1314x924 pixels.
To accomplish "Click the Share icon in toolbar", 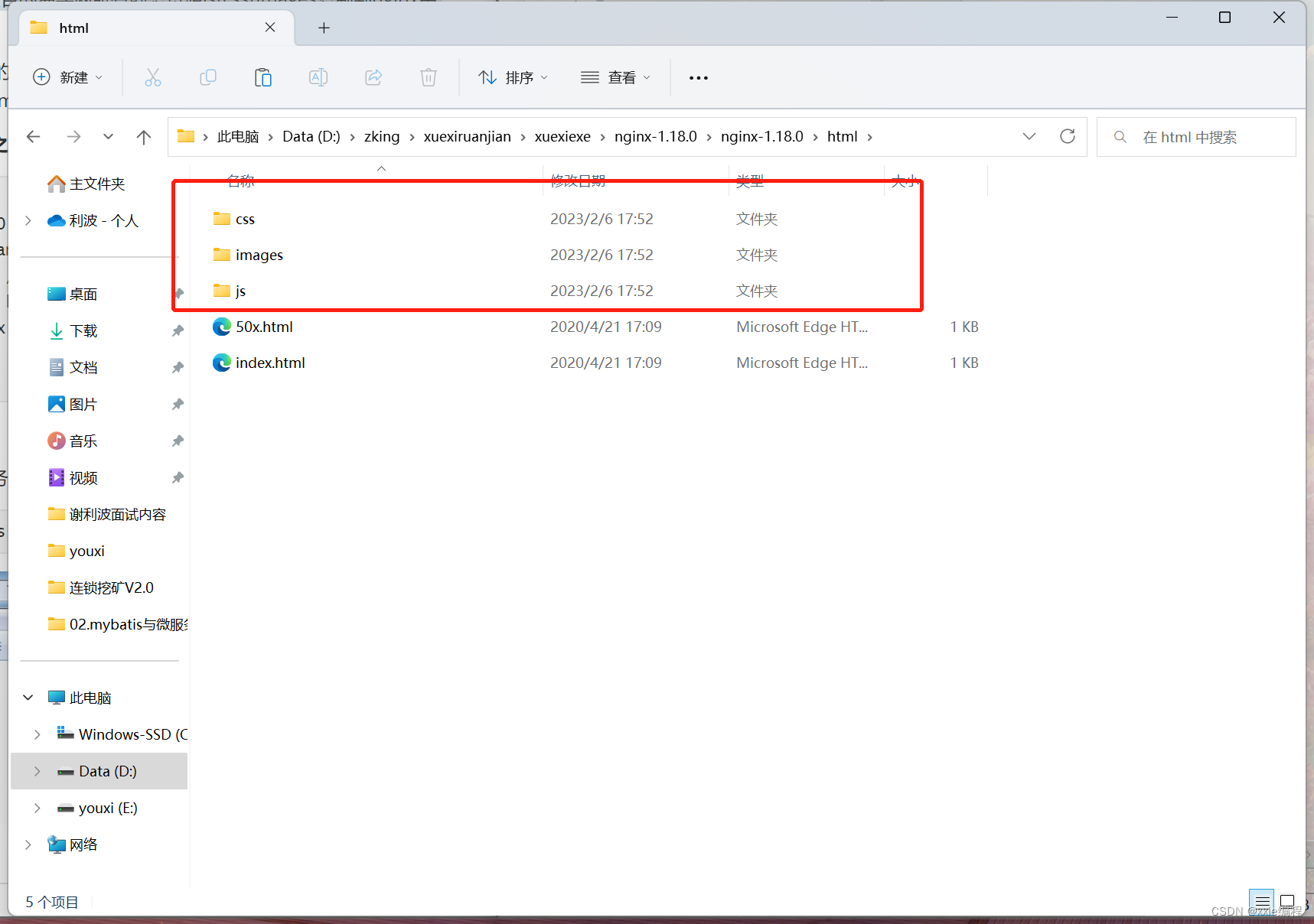I will [373, 77].
